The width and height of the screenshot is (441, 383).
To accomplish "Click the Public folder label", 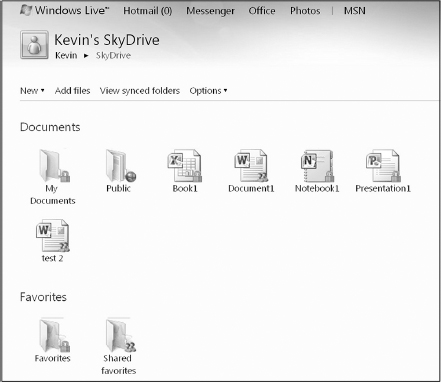I will pos(118,189).
